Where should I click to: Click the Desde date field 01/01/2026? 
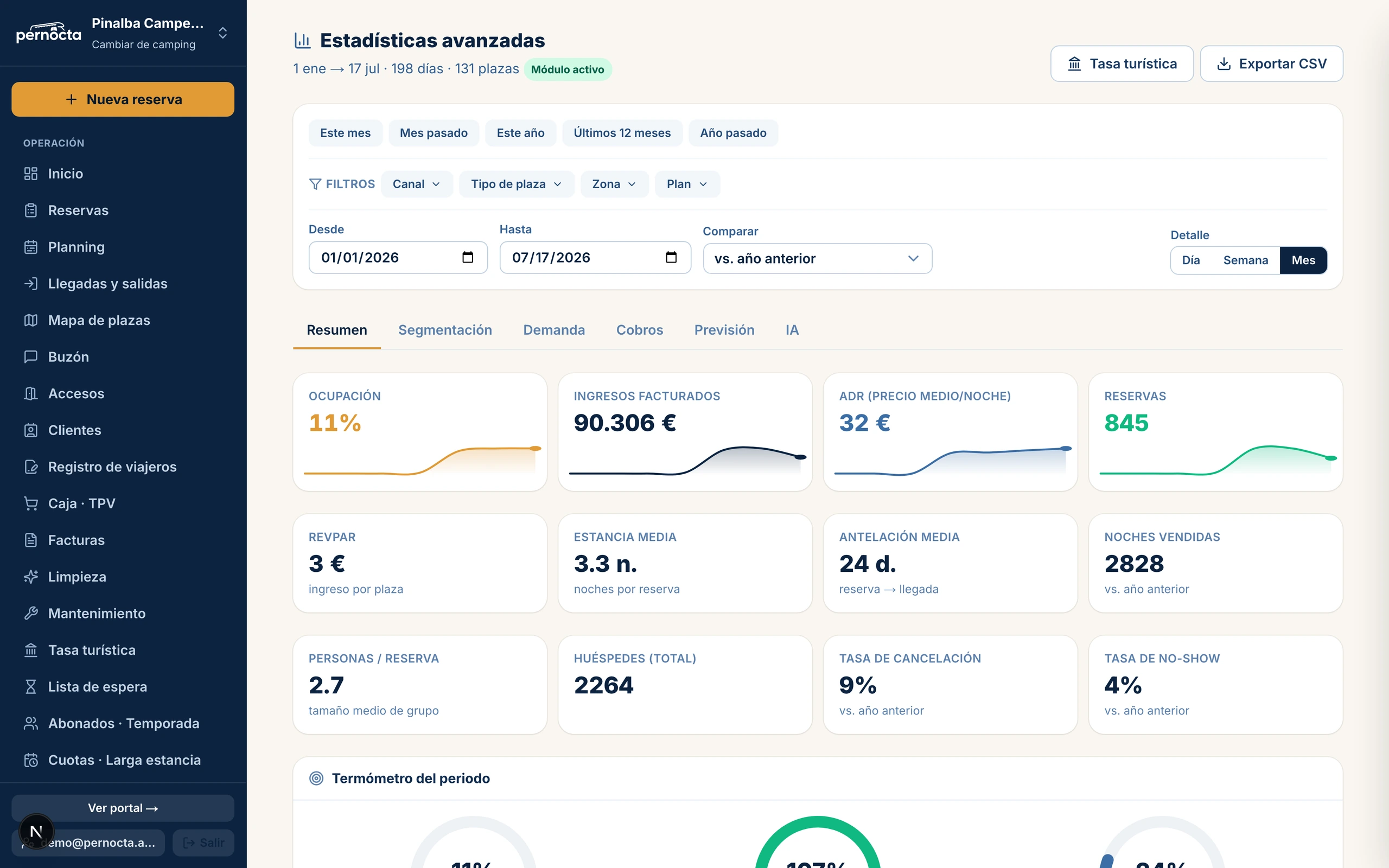(398, 257)
